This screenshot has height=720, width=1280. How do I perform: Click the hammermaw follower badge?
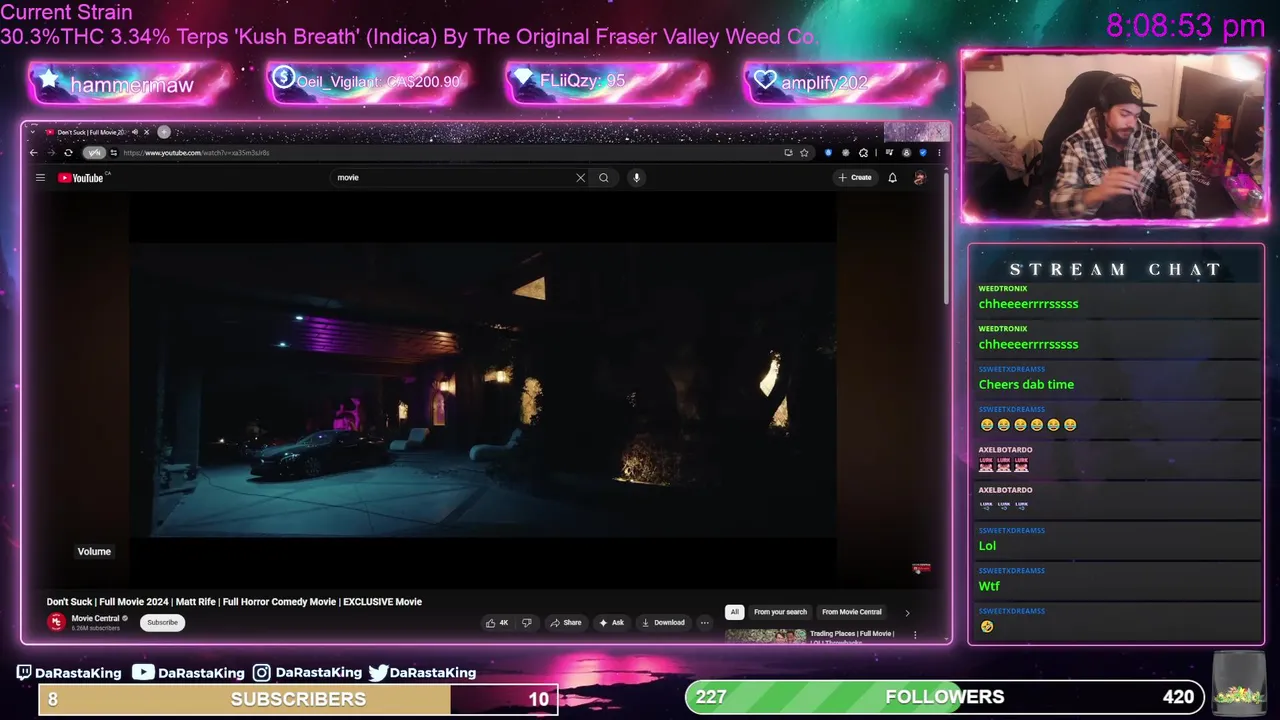pos(131,84)
